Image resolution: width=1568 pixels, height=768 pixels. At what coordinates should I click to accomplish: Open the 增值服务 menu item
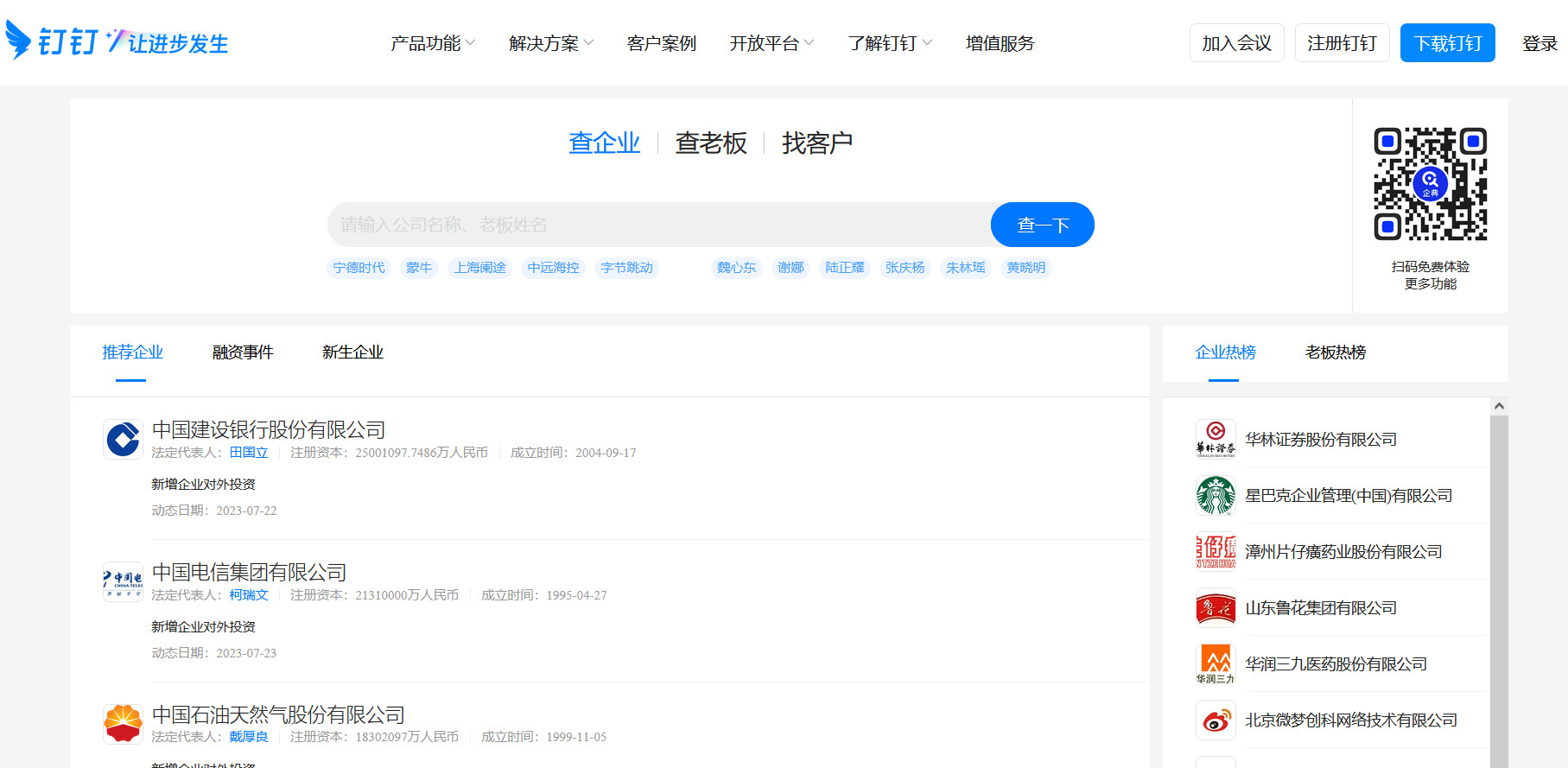pyautogui.click(x=1000, y=43)
